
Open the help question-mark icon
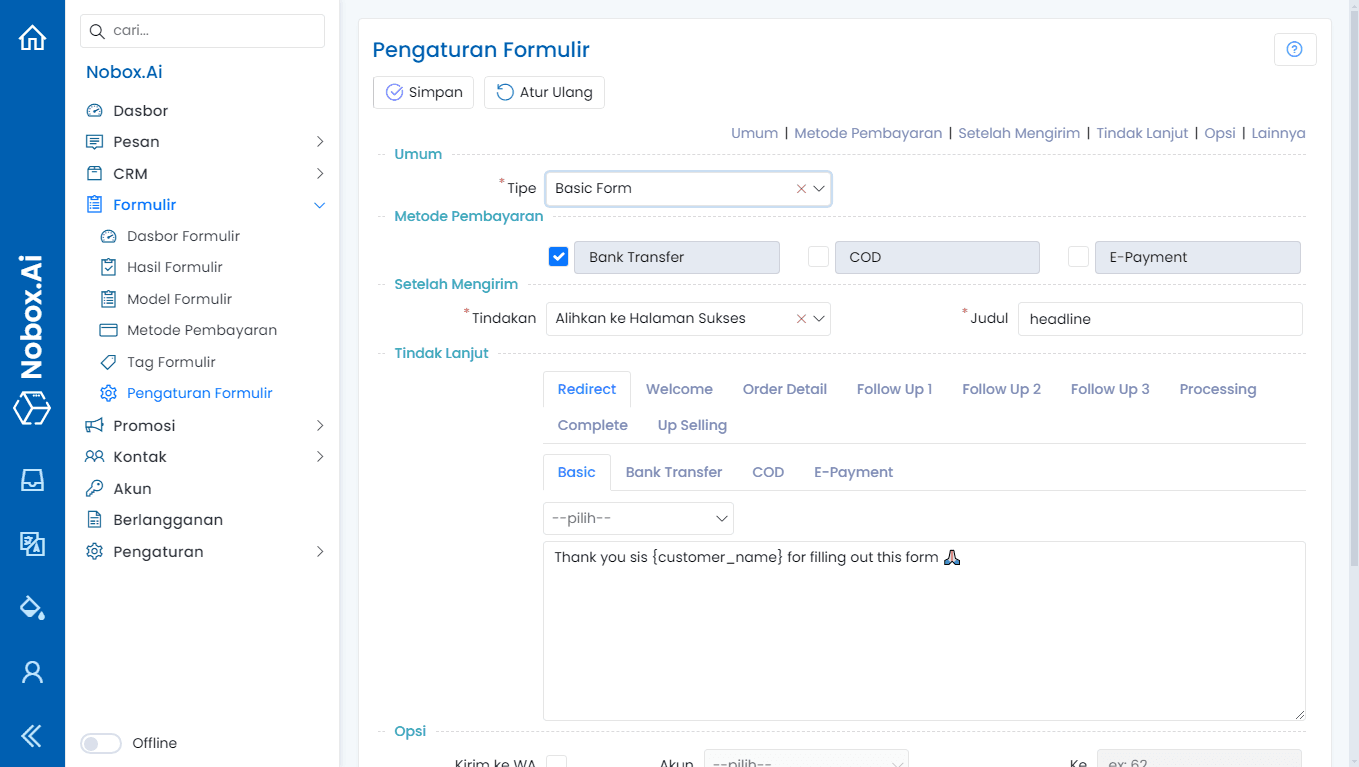[x=1295, y=49]
